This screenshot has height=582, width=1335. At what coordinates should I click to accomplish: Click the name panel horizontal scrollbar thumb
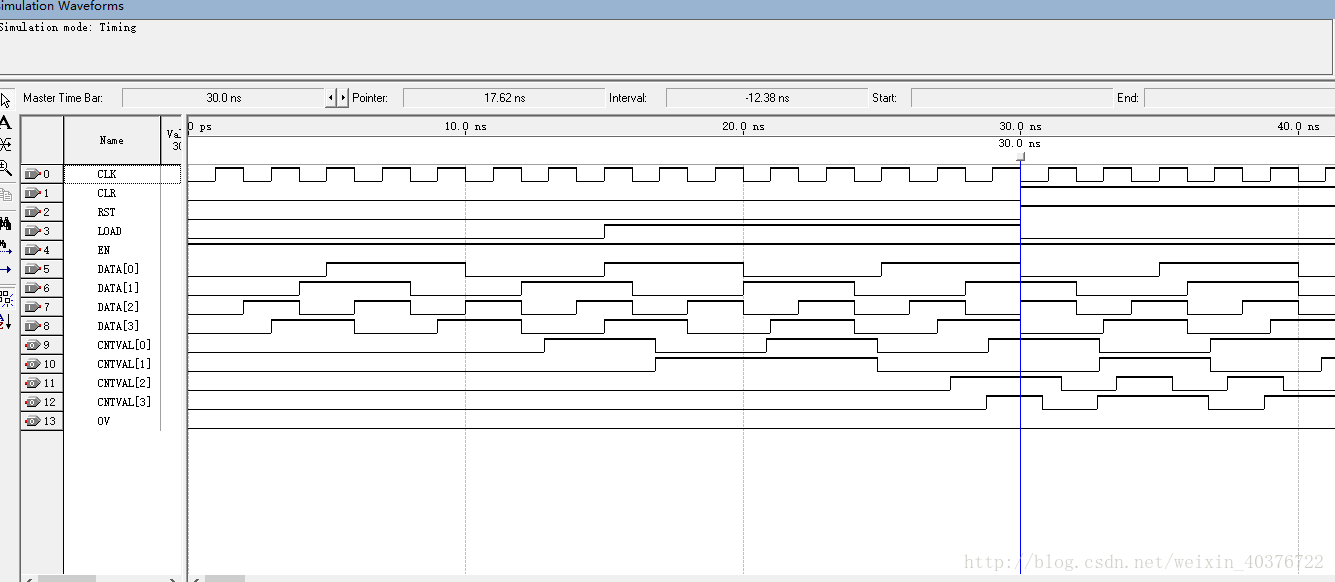[66, 578]
